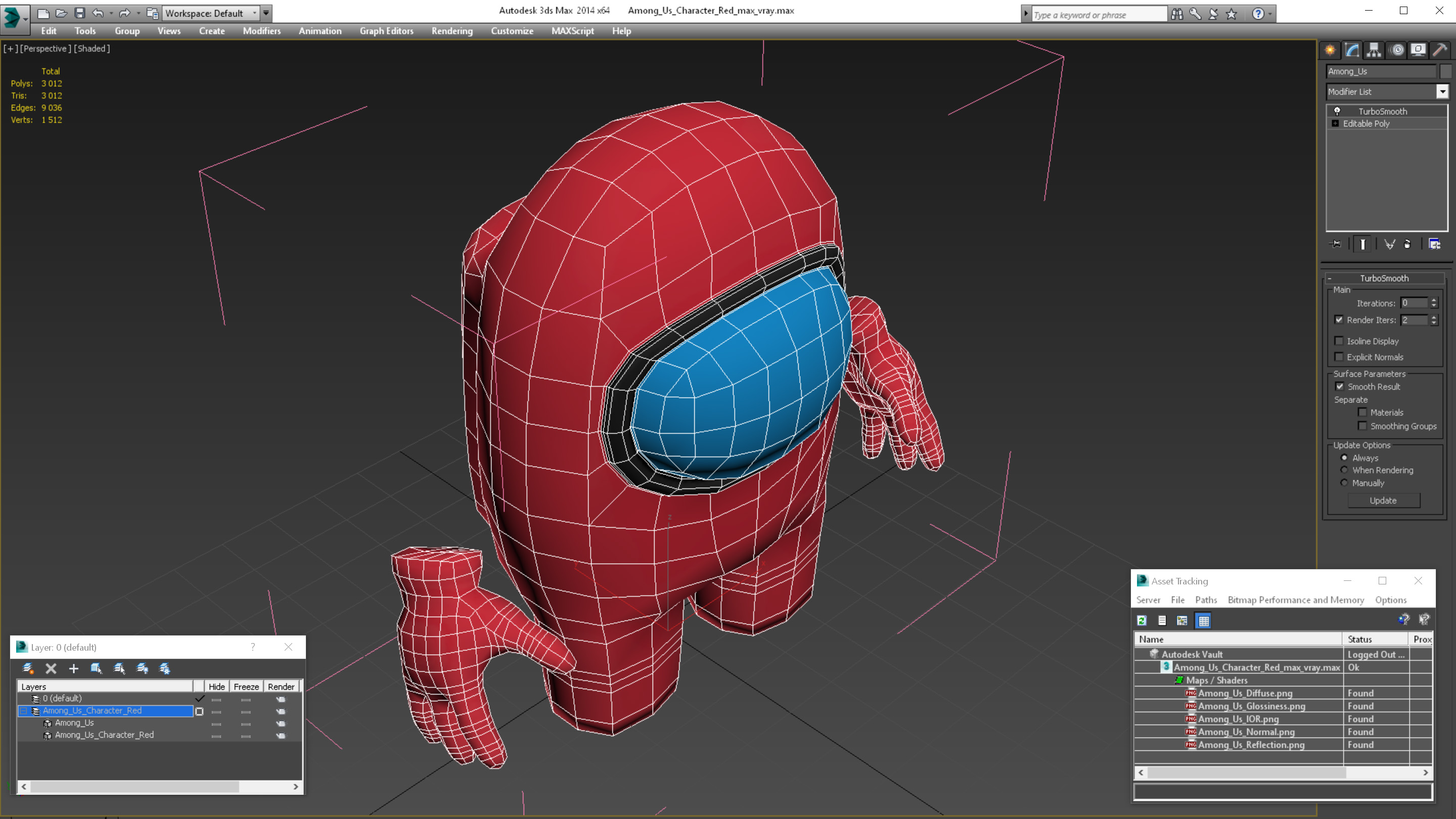Open the Graph Editors menu

[x=386, y=31]
